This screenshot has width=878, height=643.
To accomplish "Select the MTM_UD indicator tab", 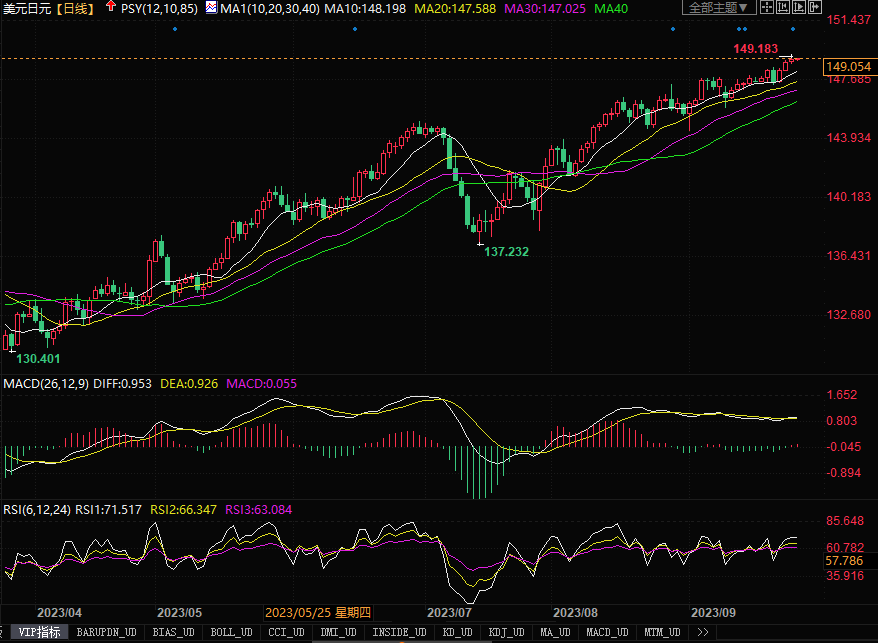I will [662, 632].
